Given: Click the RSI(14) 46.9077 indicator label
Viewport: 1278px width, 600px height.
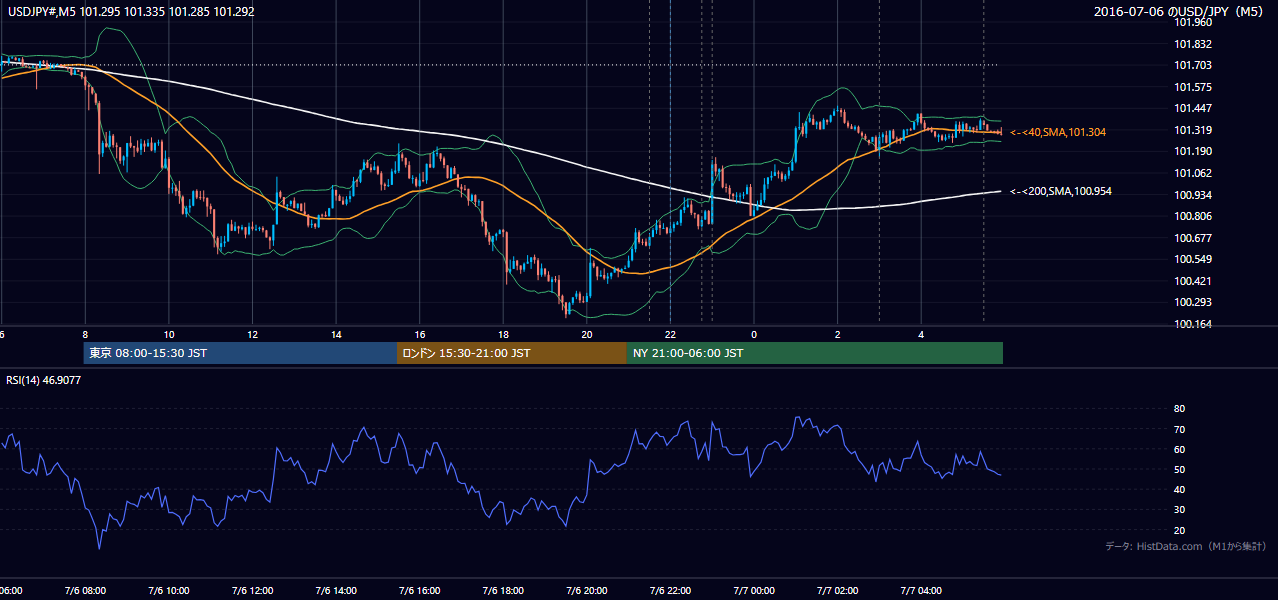Looking at the screenshot, I should (x=44, y=380).
